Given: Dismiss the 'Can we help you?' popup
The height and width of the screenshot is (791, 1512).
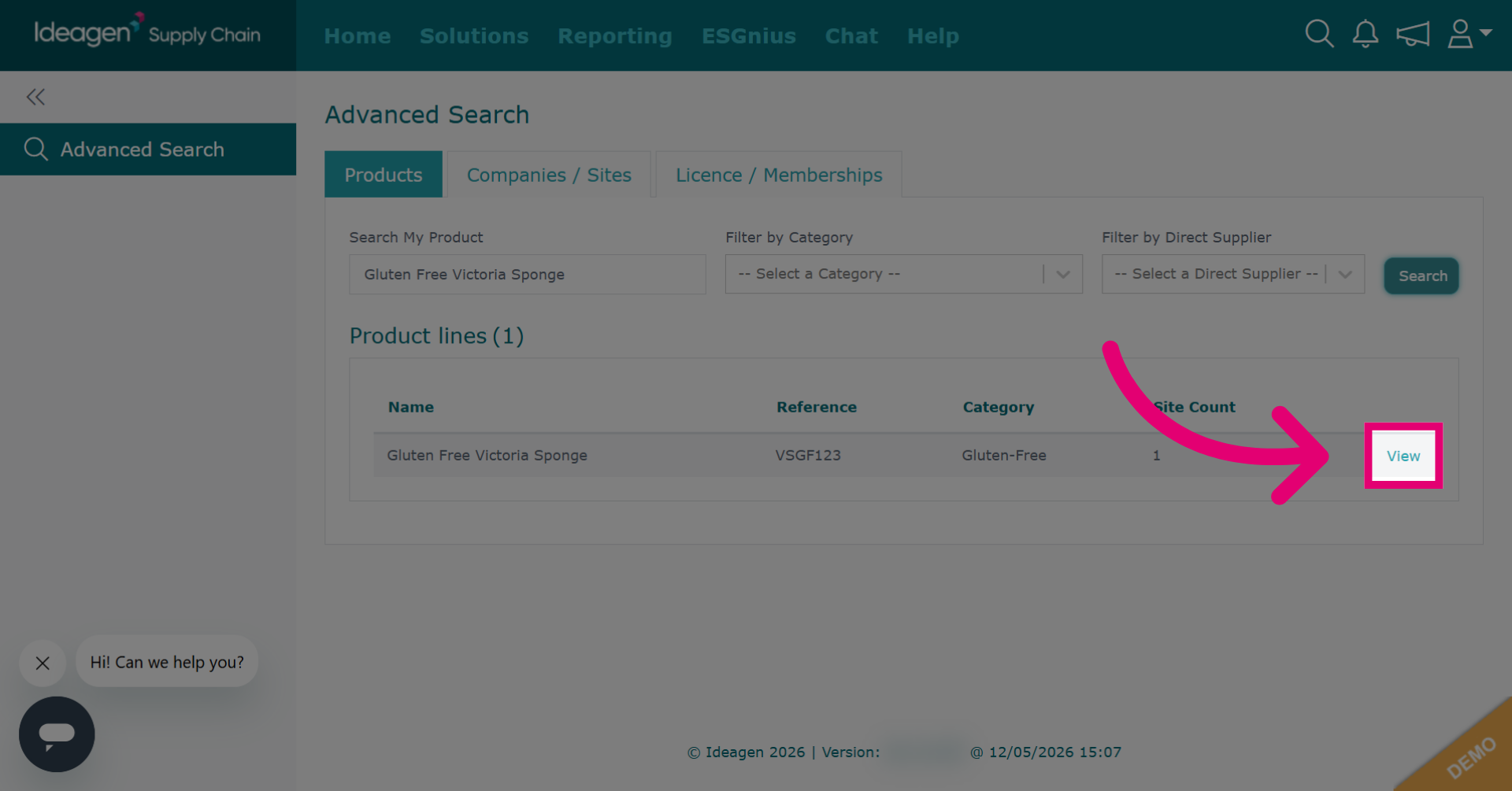Looking at the screenshot, I should click(43, 663).
